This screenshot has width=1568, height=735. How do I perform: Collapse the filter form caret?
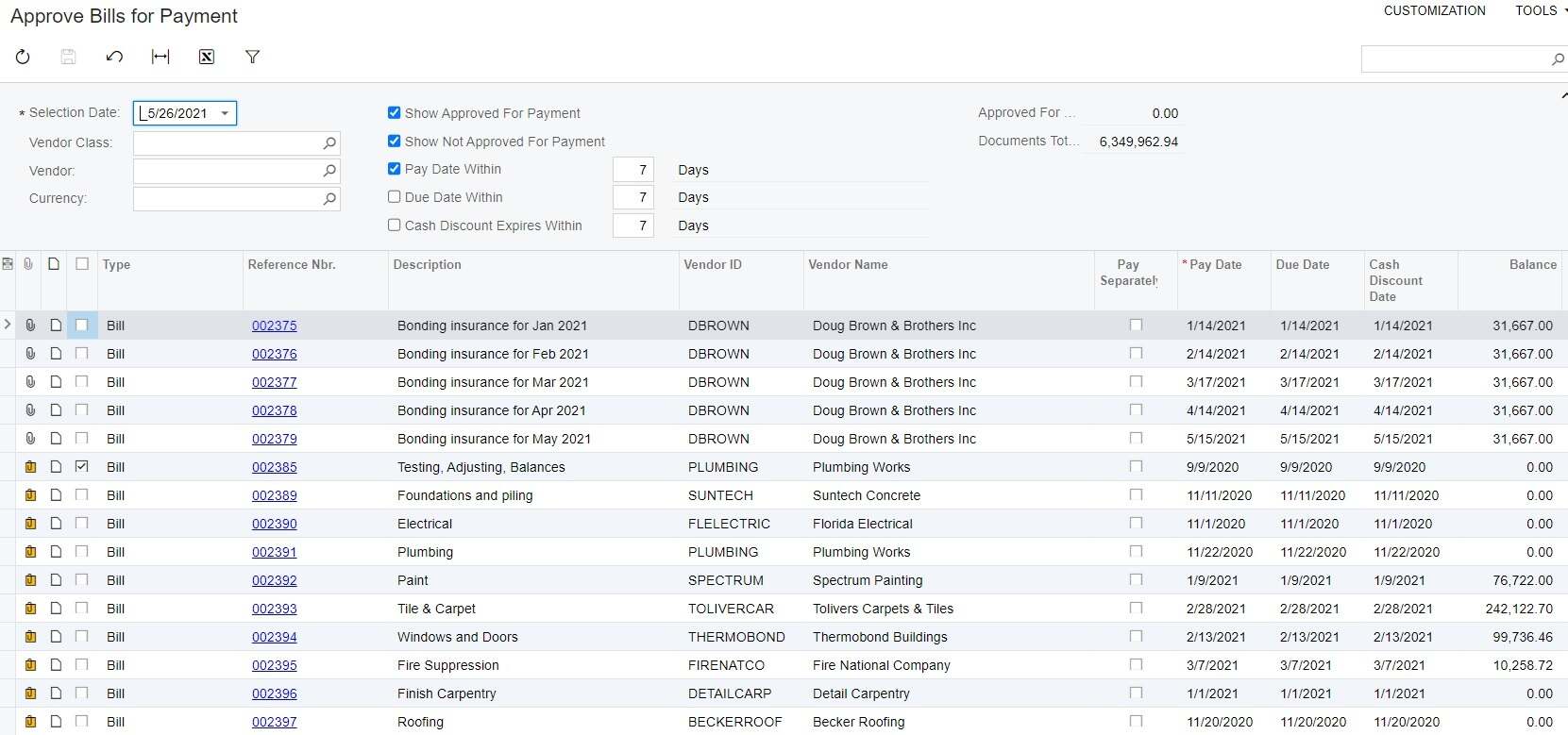click(x=1563, y=95)
